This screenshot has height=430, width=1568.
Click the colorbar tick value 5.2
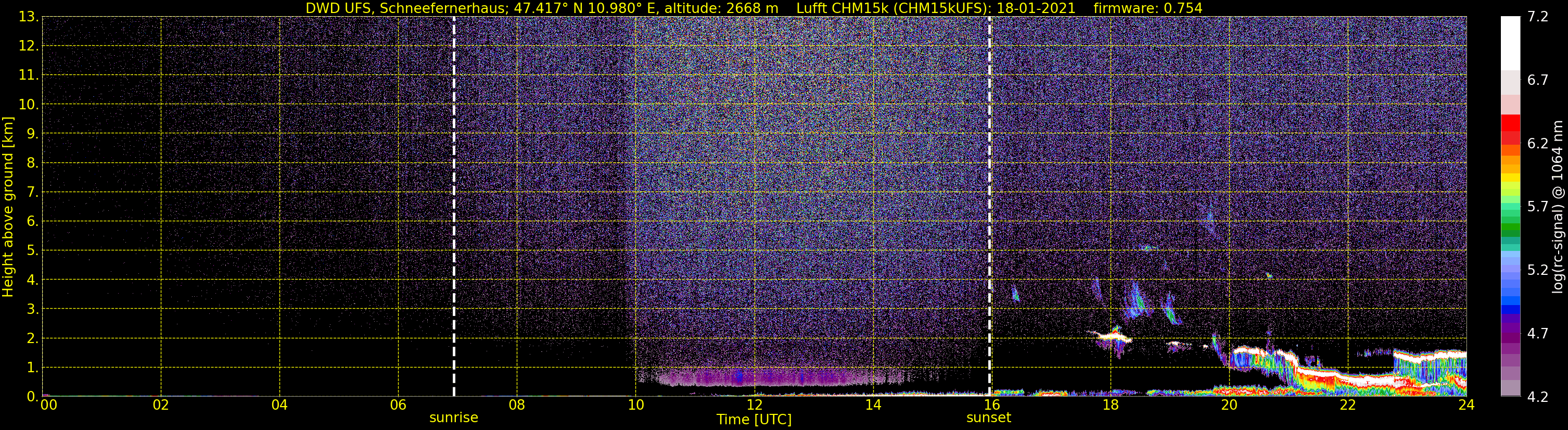point(1538,270)
